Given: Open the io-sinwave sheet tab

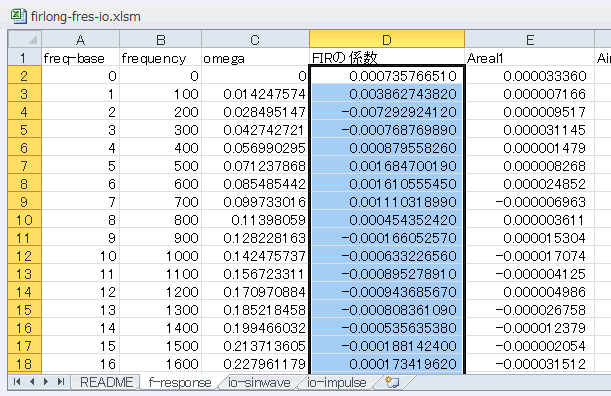Looking at the screenshot, I should (259, 382).
